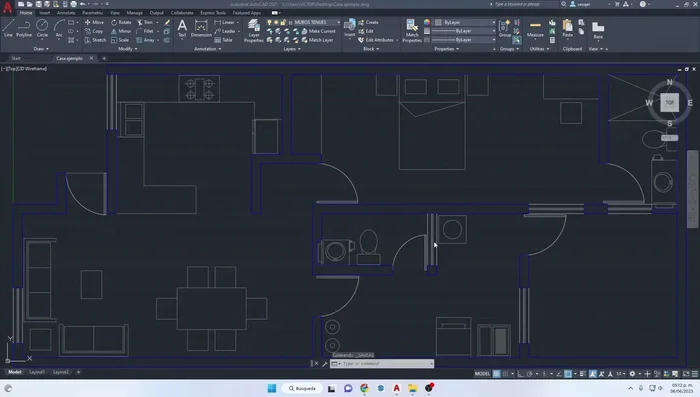700x397 pixels.
Task: Expand the Properties panel
Action: [x=446, y=49]
